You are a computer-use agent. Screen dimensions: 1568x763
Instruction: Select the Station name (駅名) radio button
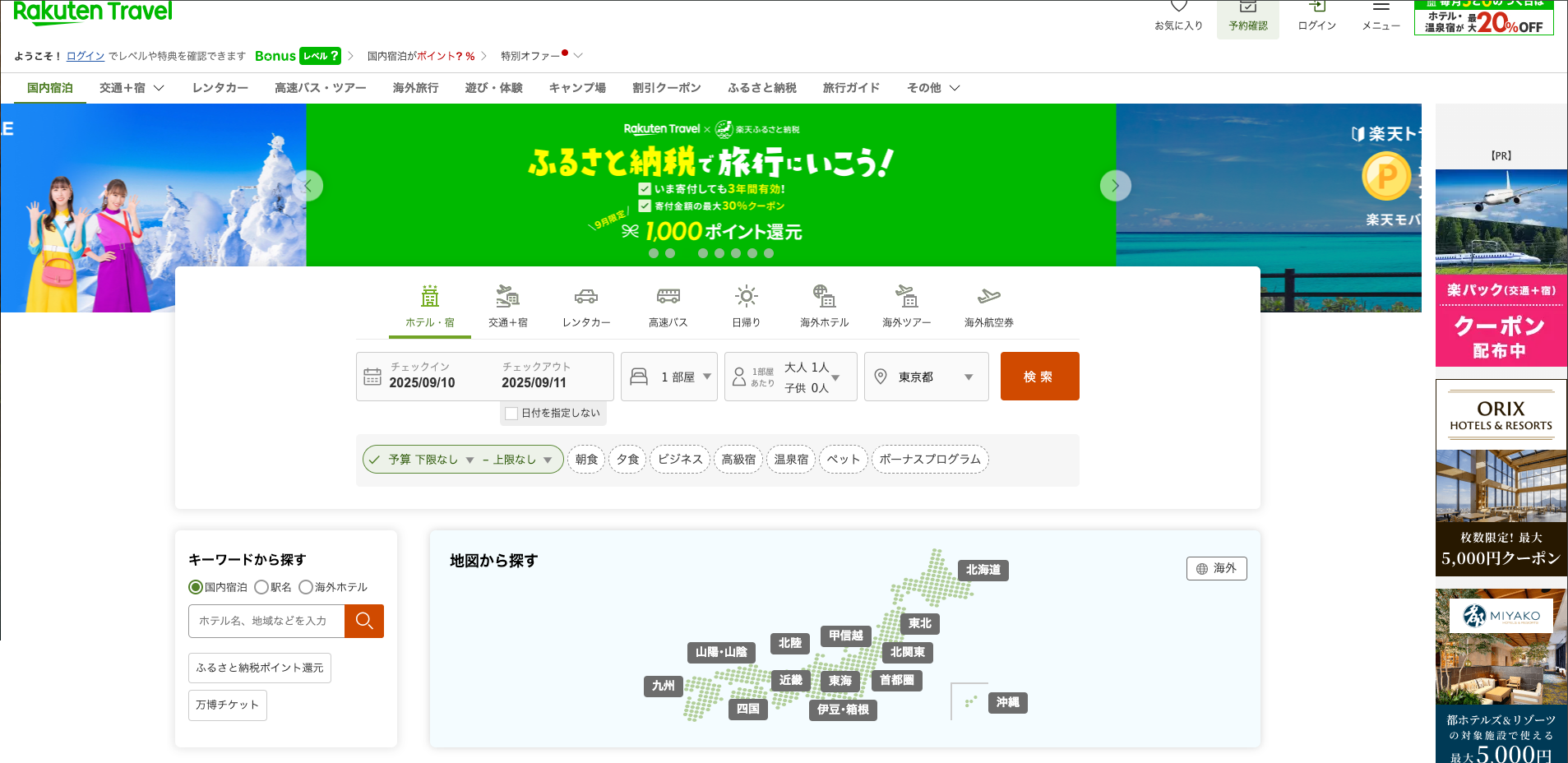[x=261, y=587]
